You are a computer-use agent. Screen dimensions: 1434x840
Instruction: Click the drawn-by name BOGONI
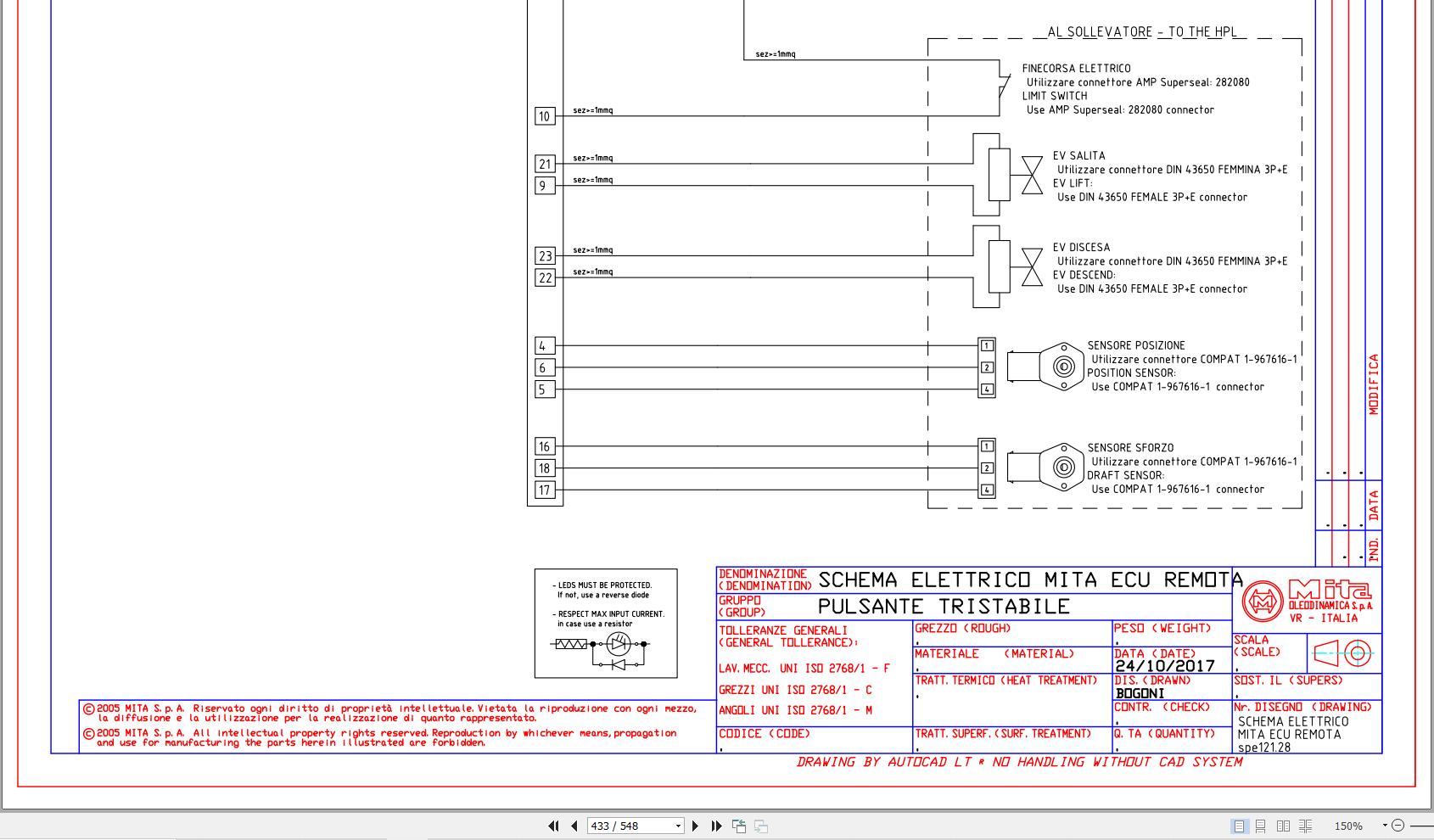tap(1140, 693)
